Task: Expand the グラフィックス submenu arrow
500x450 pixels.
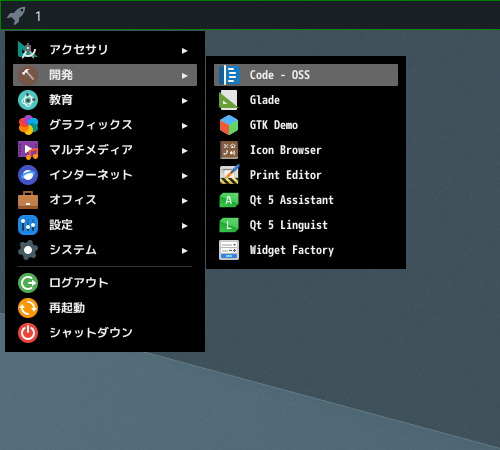Action: pyautogui.click(x=185, y=126)
